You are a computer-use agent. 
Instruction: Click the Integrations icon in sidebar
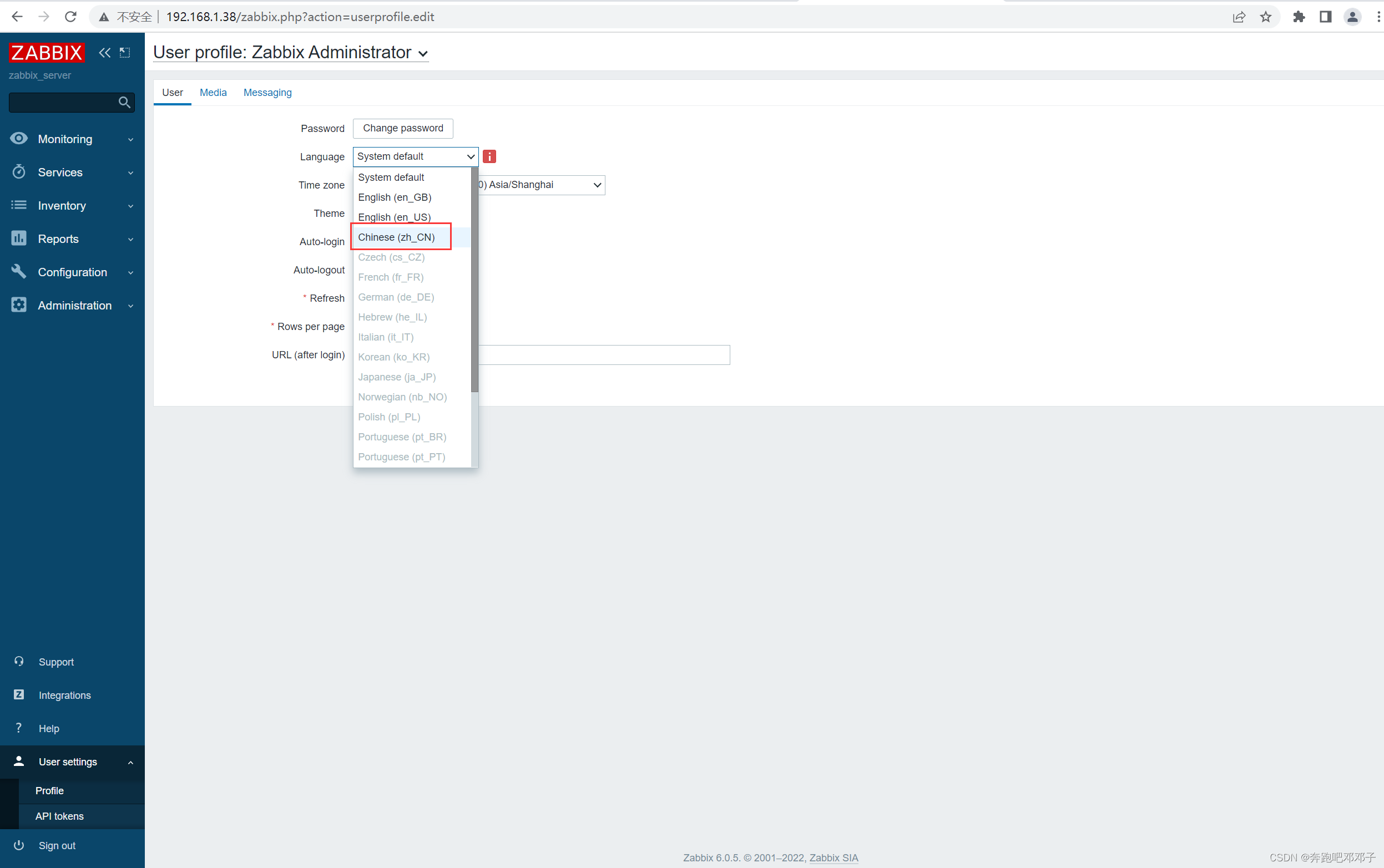tap(19, 694)
